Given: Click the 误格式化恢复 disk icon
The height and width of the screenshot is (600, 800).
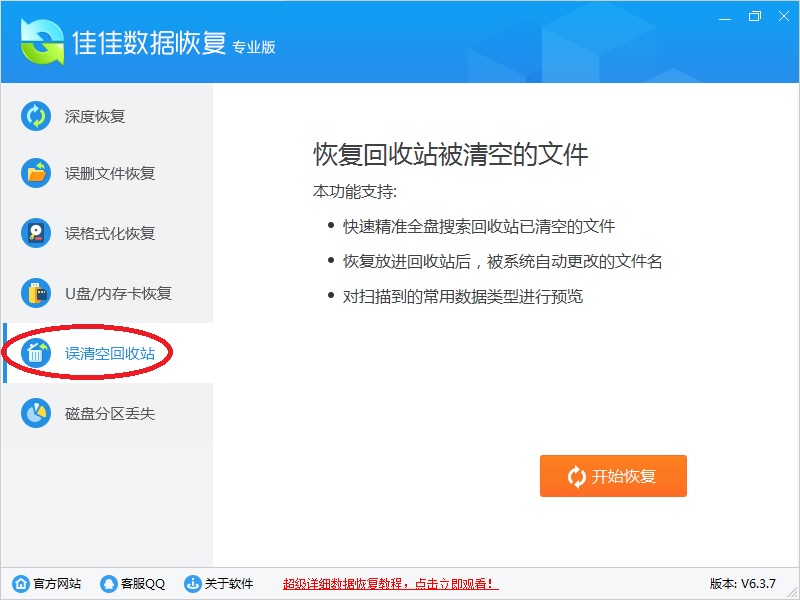Looking at the screenshot, I should [36, 233].
